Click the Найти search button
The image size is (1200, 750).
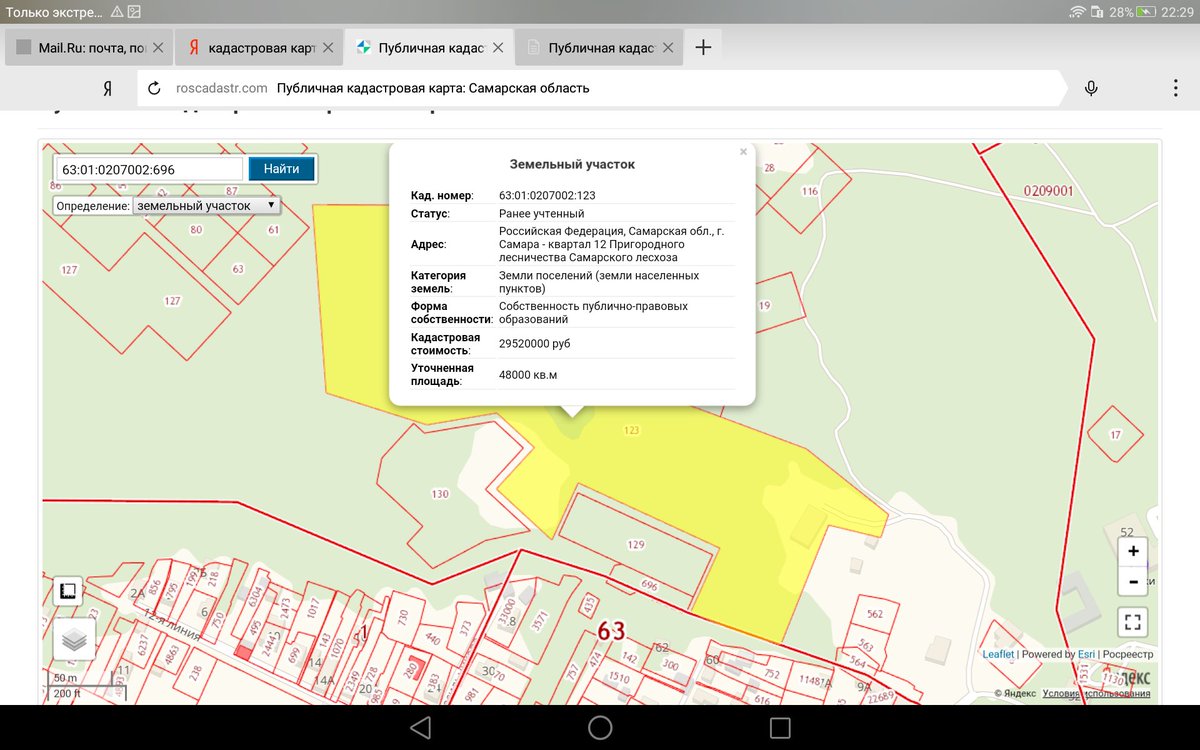(x=281, y=169)
